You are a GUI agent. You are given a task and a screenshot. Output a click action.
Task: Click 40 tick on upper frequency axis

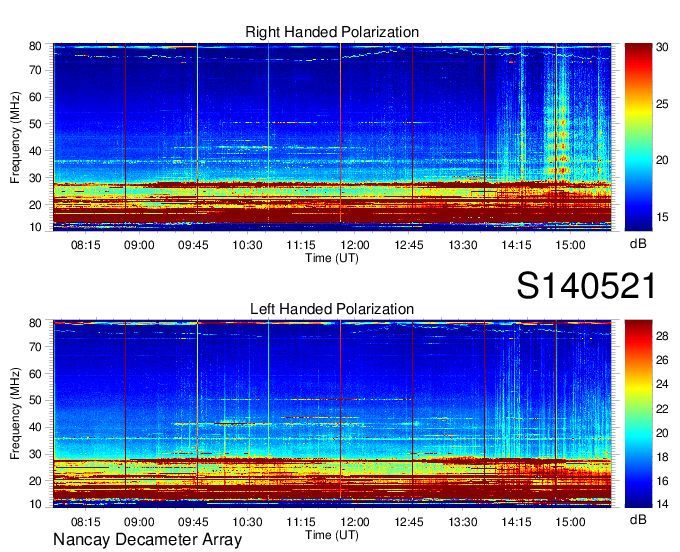[x=35, y=151]
